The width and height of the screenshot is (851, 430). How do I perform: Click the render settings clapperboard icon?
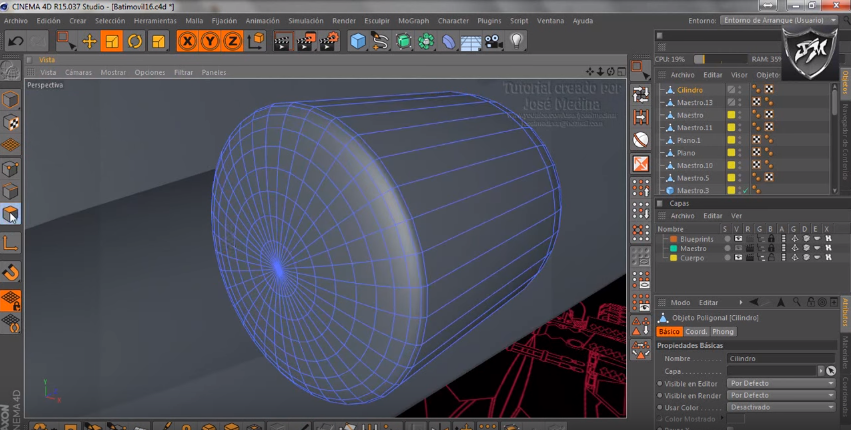[328, 41]
